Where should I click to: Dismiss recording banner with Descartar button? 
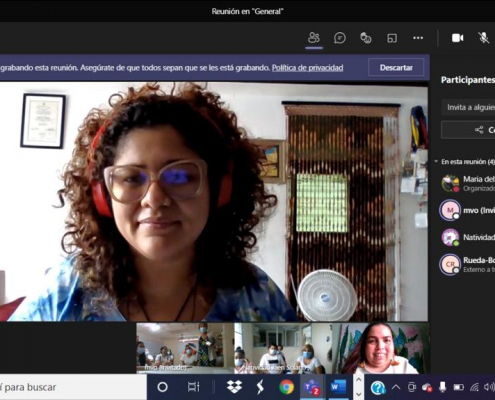pos(396,68)
